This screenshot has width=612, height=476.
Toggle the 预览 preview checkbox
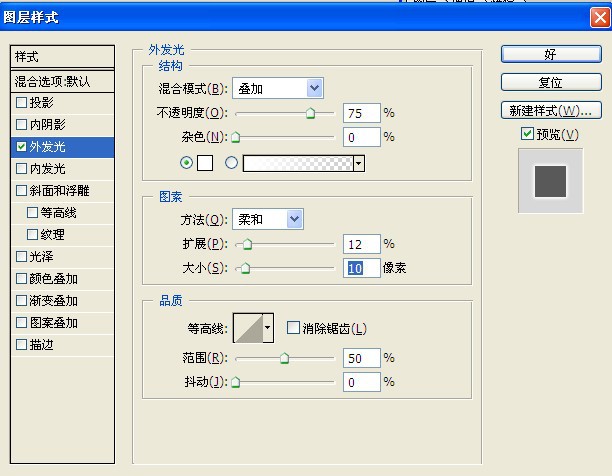(527, 134)
